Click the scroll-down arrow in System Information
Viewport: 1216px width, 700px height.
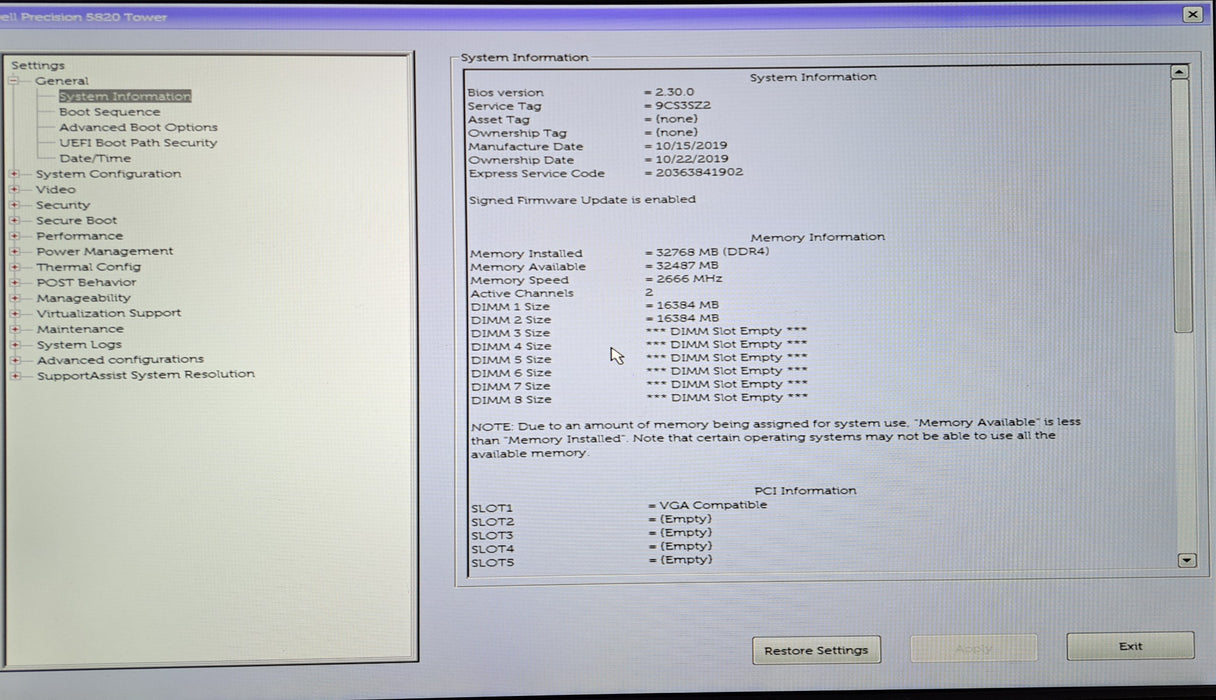pos(1187,561)
